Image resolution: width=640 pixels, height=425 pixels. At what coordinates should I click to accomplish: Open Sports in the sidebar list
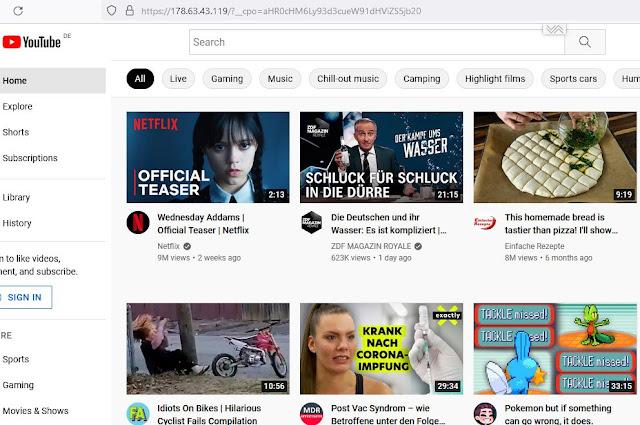(x=53, y=359)
